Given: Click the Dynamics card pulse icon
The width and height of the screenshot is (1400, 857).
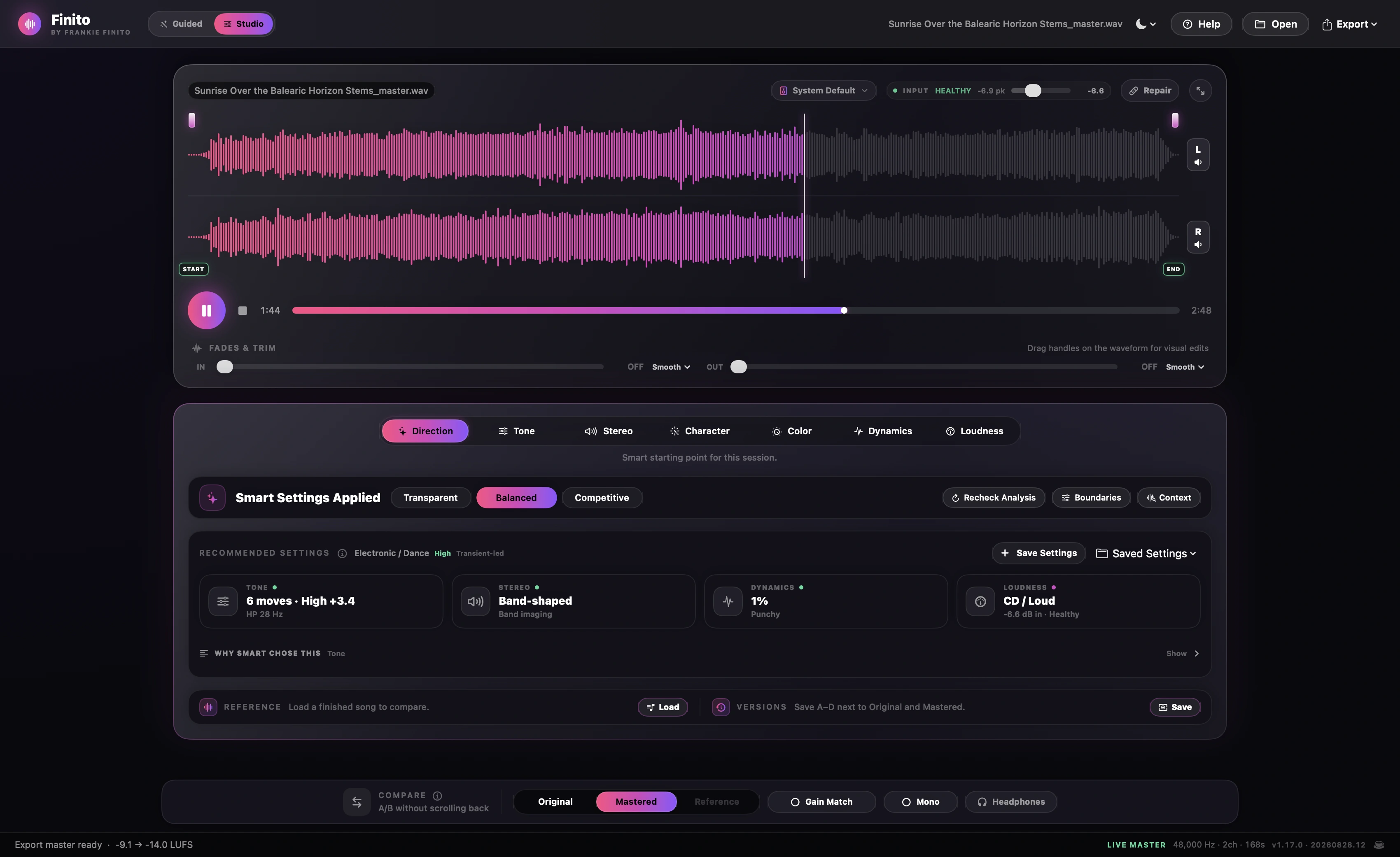Looking at the screenshot, I should pyautogui.click(x=728, y=601).
